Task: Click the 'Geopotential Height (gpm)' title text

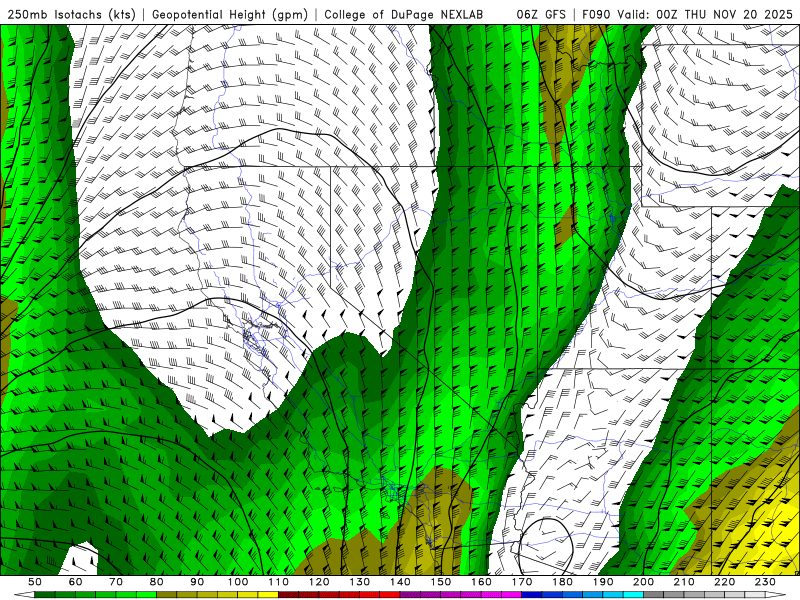Action: point(230,15)
